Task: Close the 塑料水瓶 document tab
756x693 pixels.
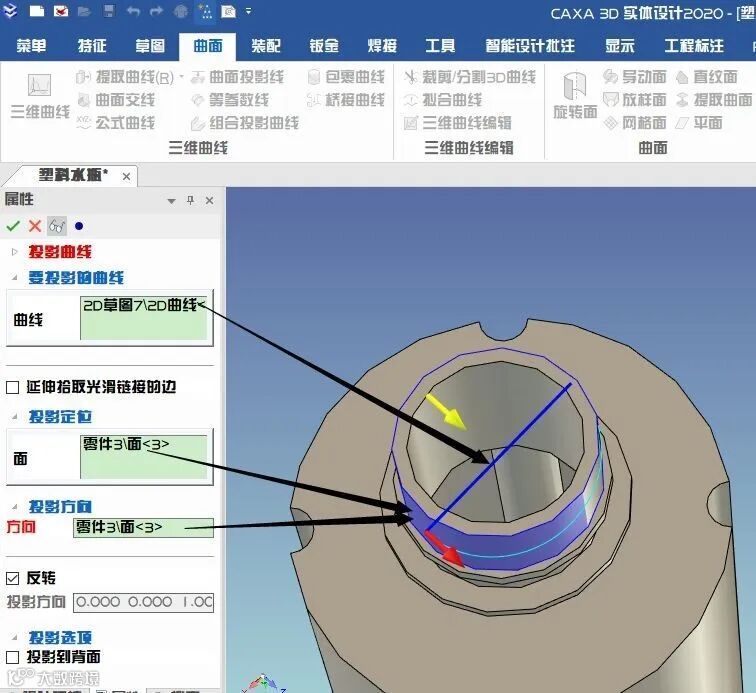Action: click(126, 177)
